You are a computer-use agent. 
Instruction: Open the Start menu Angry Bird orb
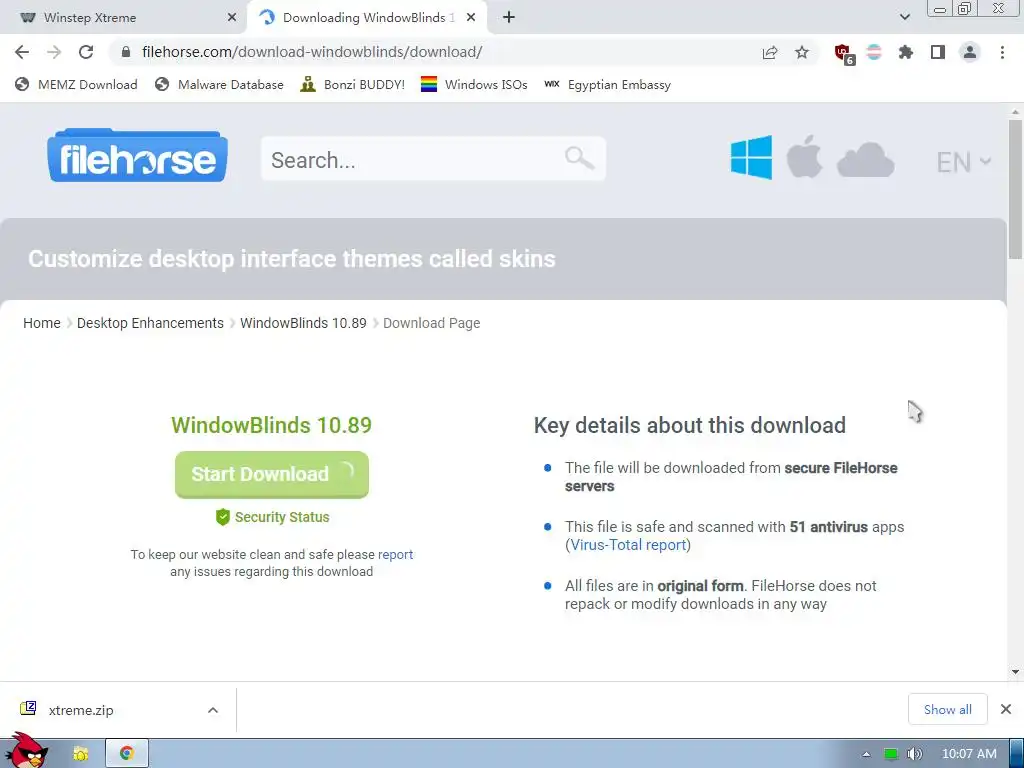coord(25,751)
